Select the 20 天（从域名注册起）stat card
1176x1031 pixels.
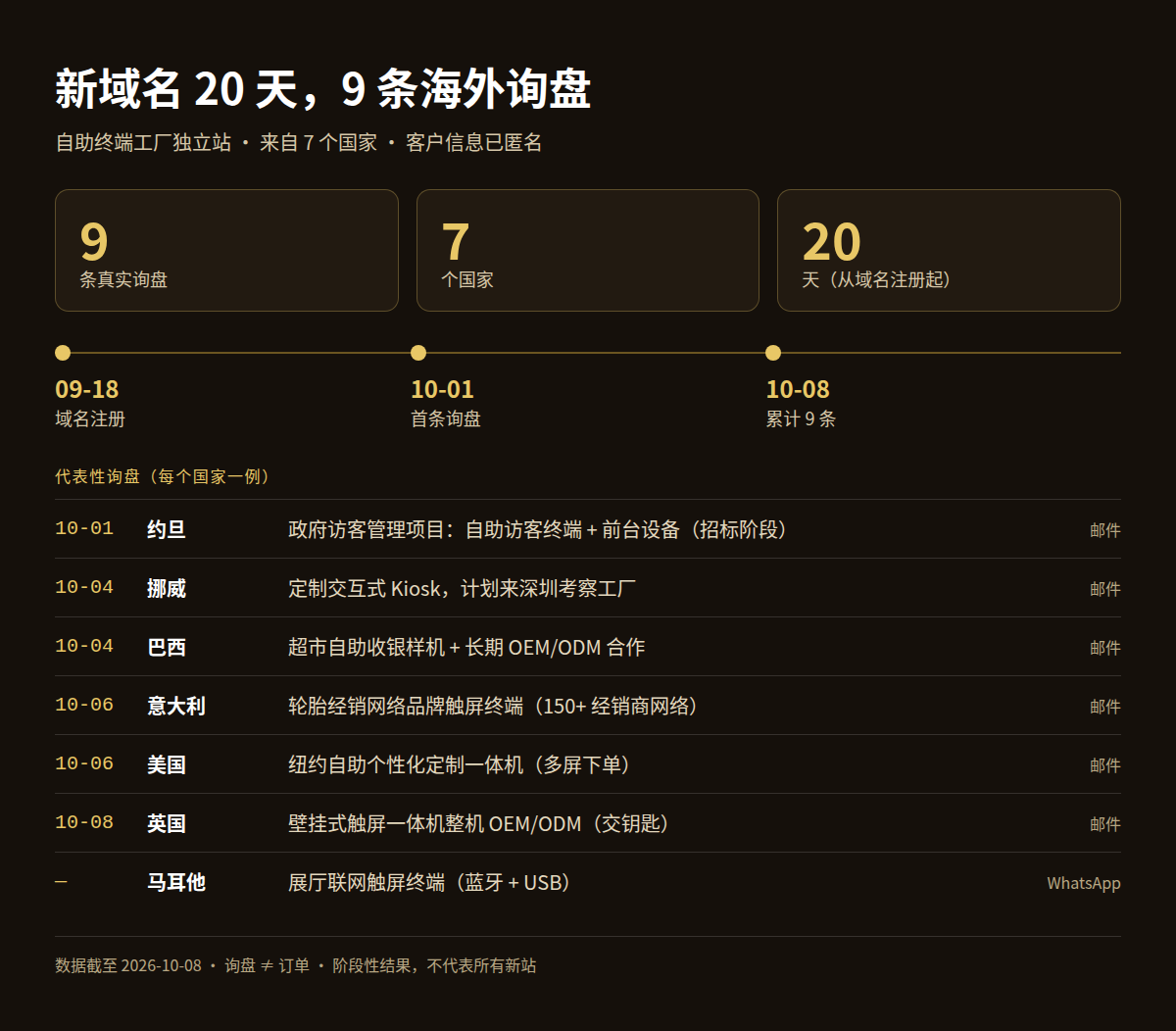[x=949, y=250]
